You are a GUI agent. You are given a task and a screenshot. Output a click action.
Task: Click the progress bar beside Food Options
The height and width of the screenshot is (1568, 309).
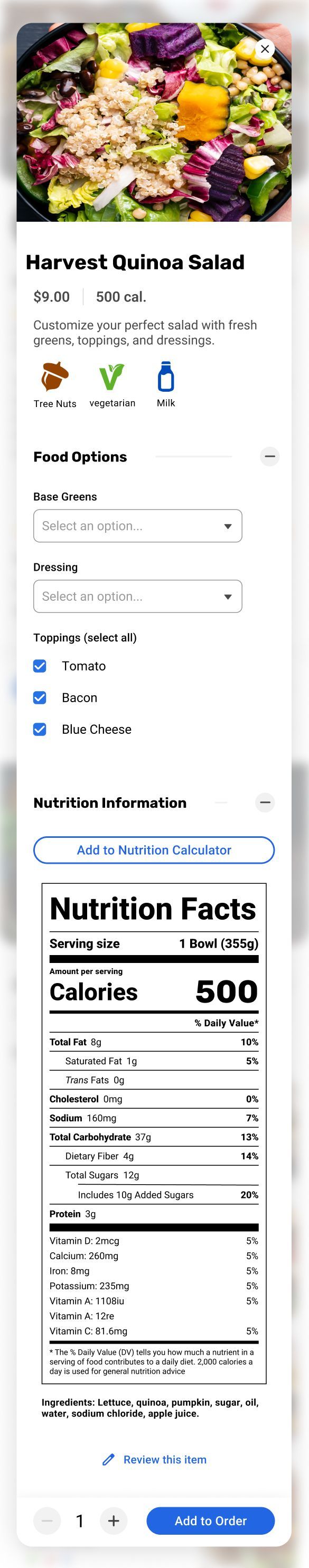point(195,456)
